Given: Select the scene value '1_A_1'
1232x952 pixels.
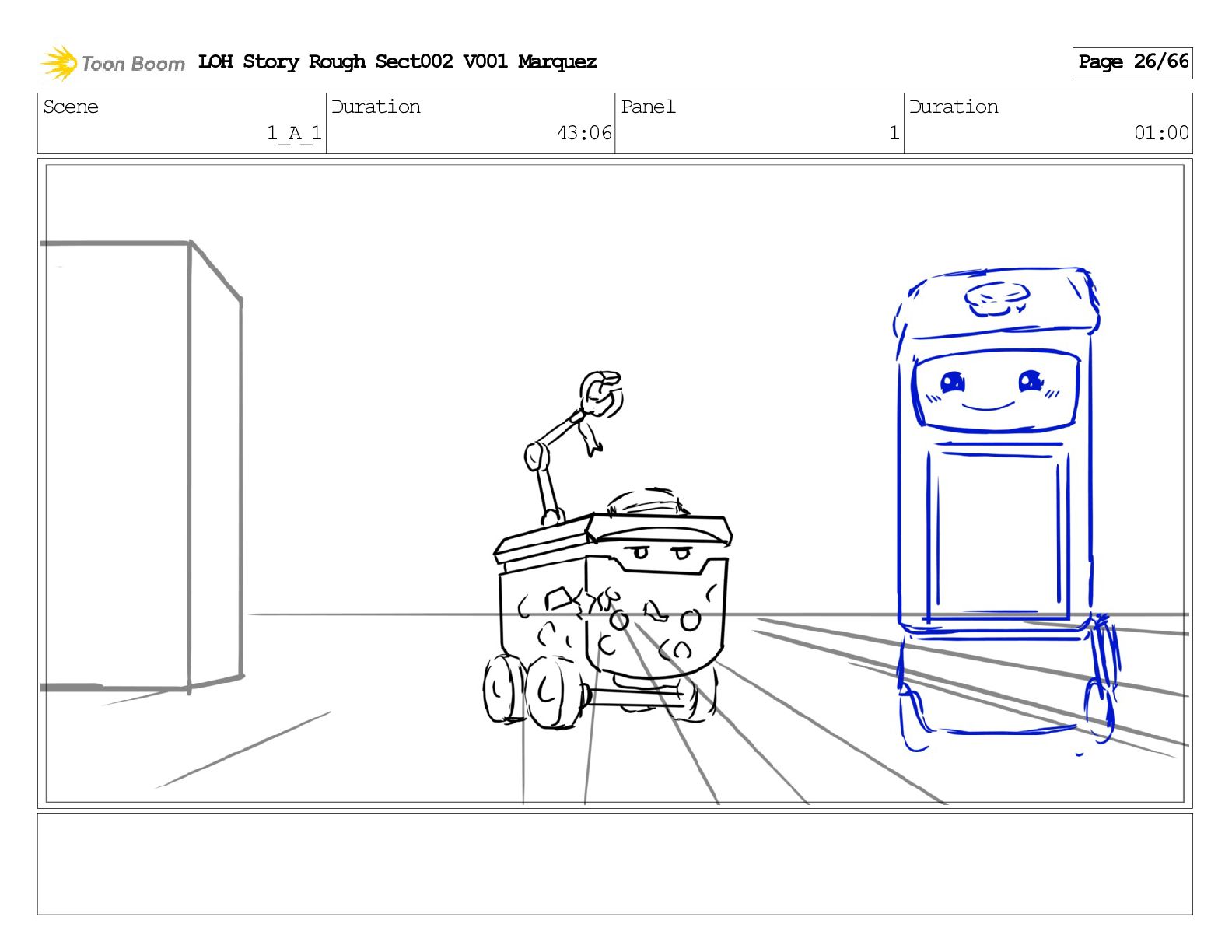Looking at the screenshot, I should pyautogui.click(x=294, y=133).
